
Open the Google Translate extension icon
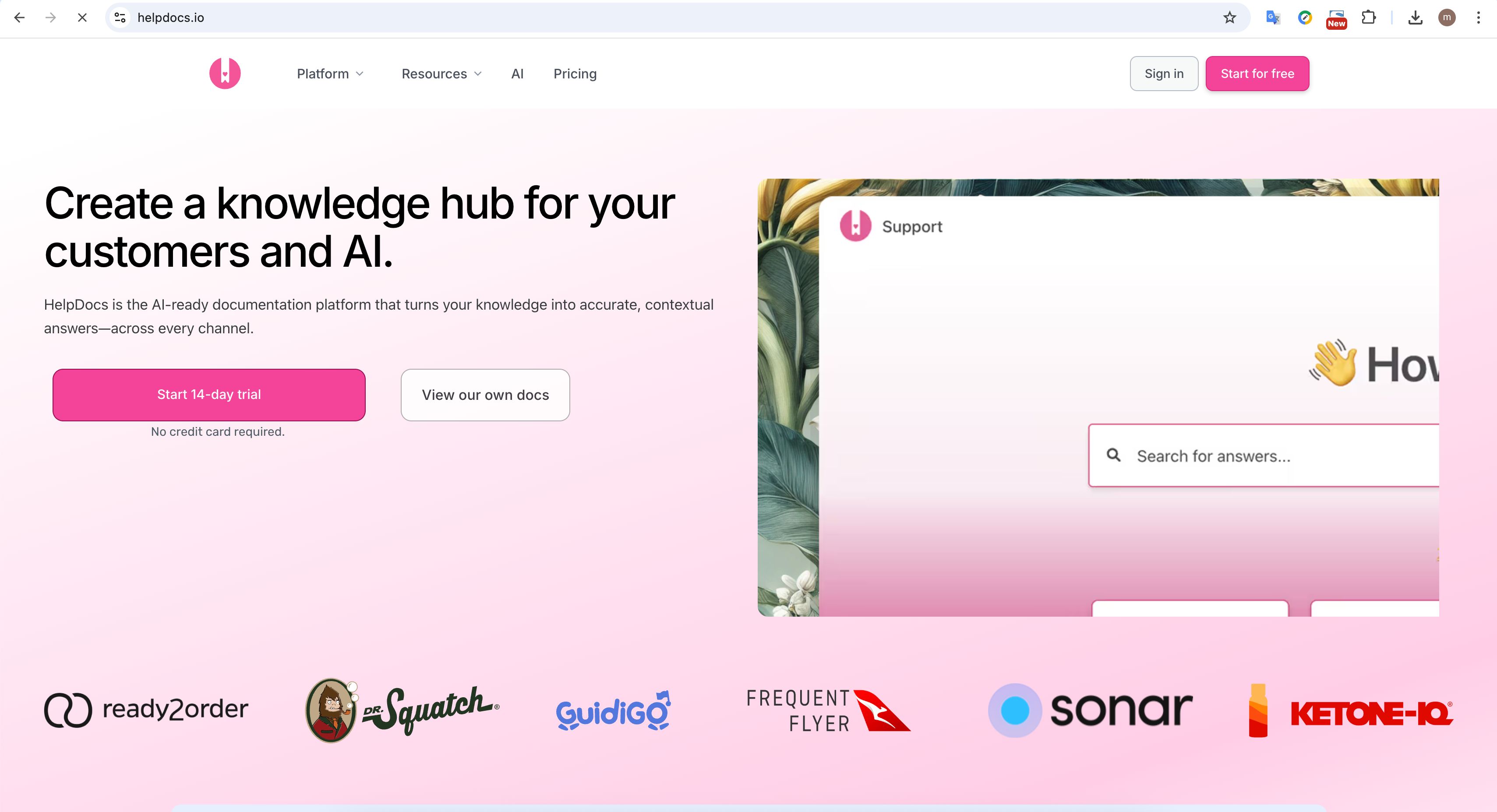(1273, 18)
